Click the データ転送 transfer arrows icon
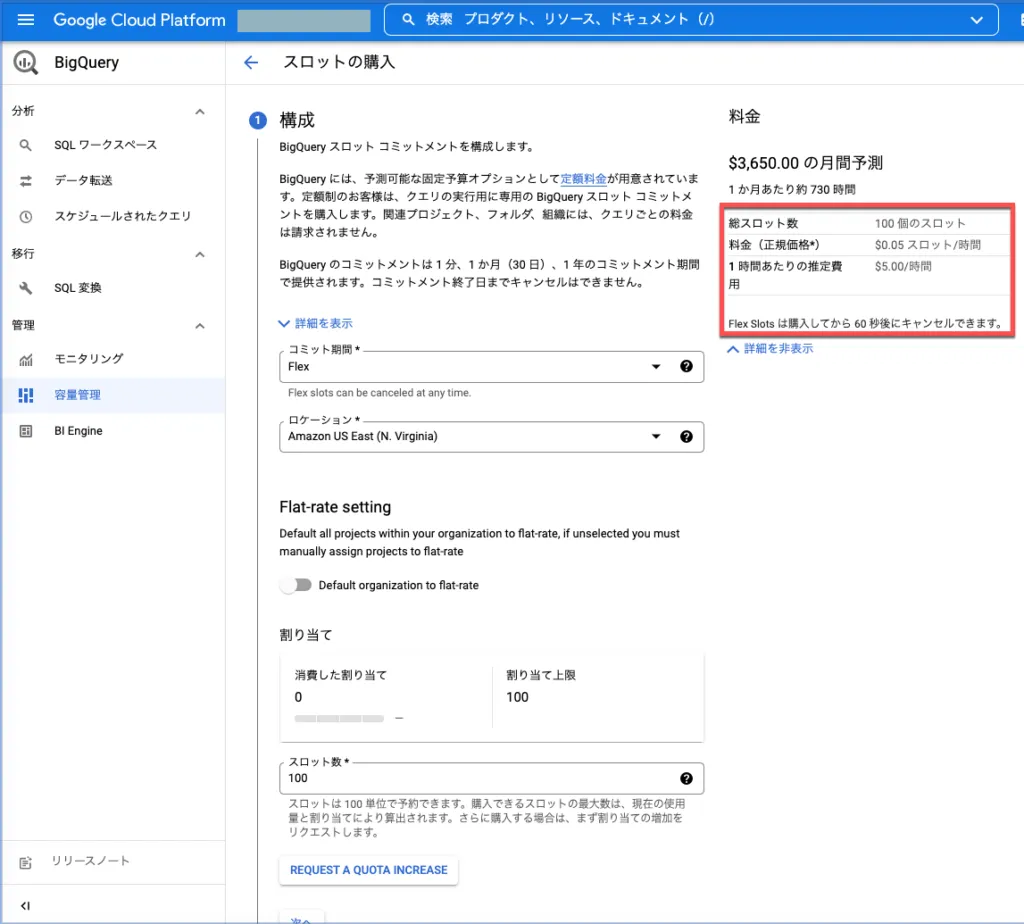 pos(25,181)
